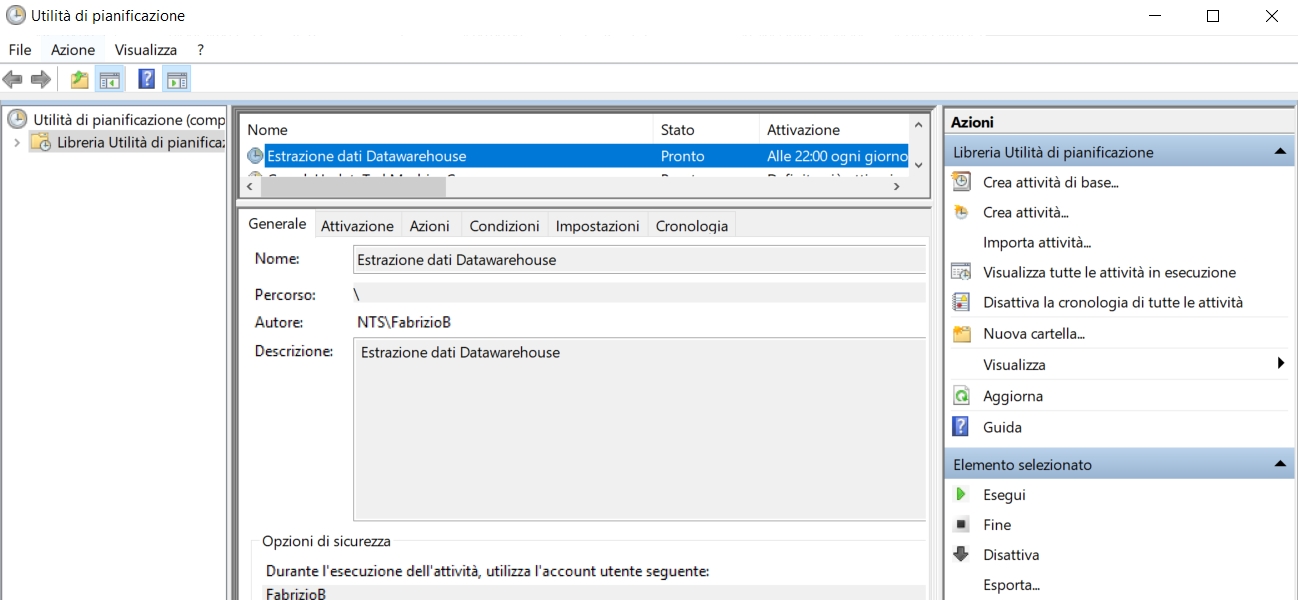Disable the selected task with Disattiva
Screen dimensions: 1298x600
click(x=1011, y=555)
